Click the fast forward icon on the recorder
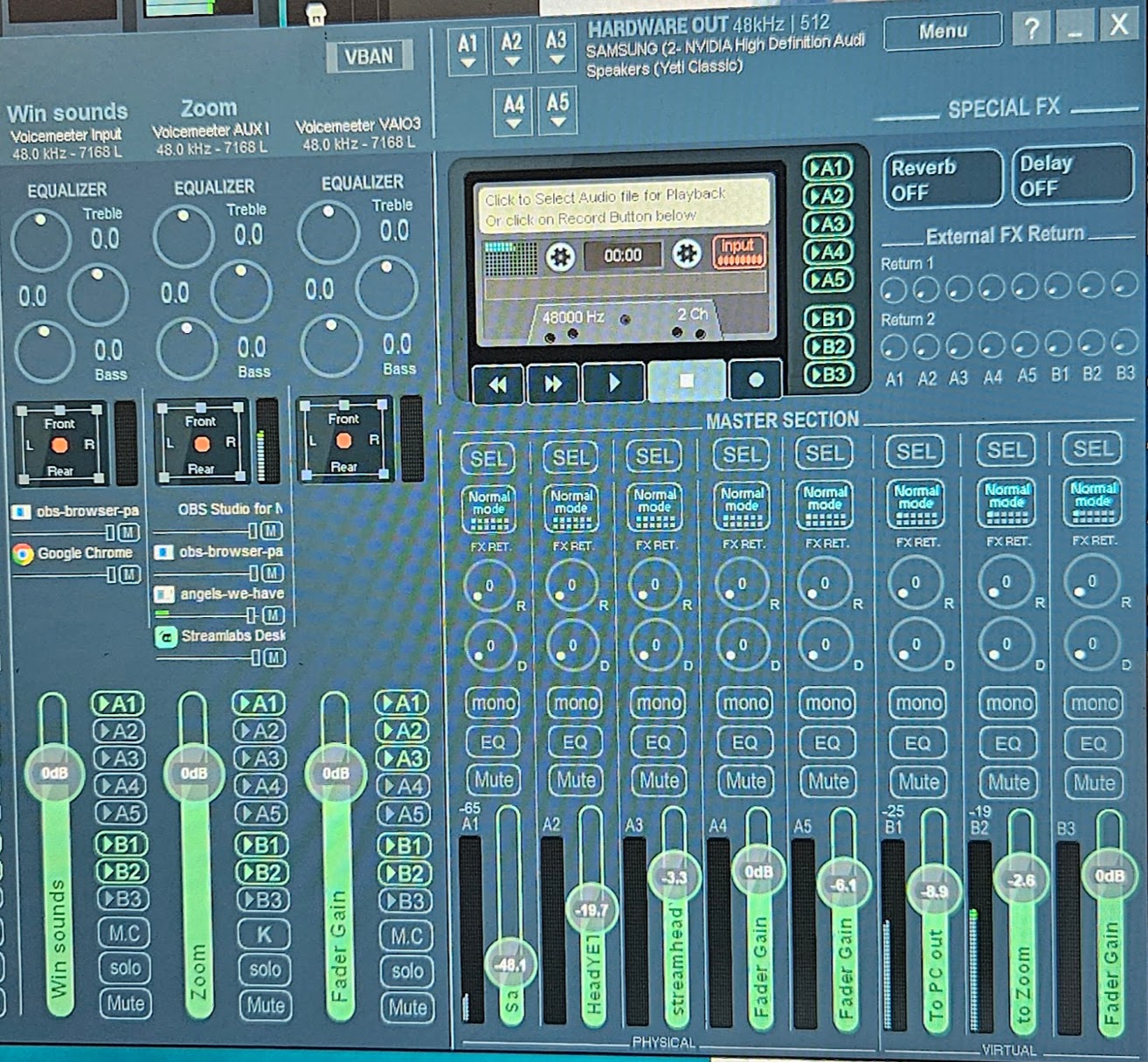Image resolution: width=1148 pixels, height=1062 pixels. click(554, 382)
